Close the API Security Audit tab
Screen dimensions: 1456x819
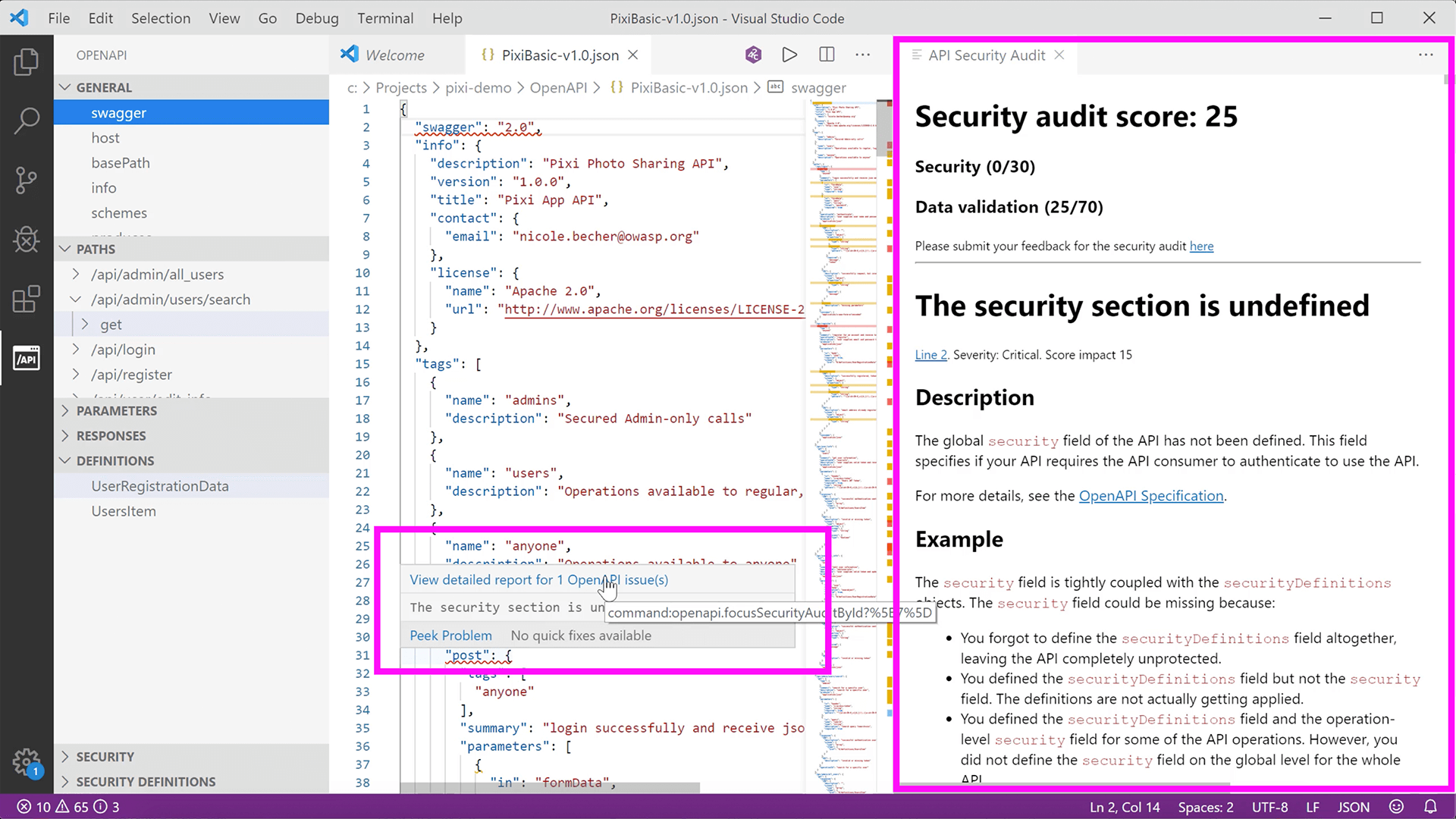pos(1059,55)
